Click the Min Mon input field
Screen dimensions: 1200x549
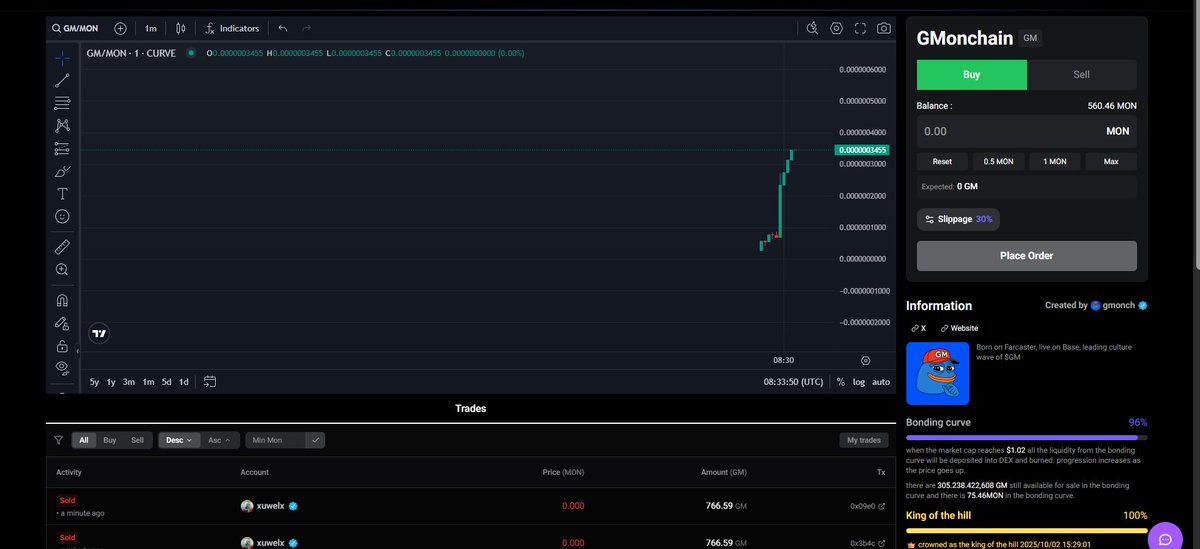point(276,440)
